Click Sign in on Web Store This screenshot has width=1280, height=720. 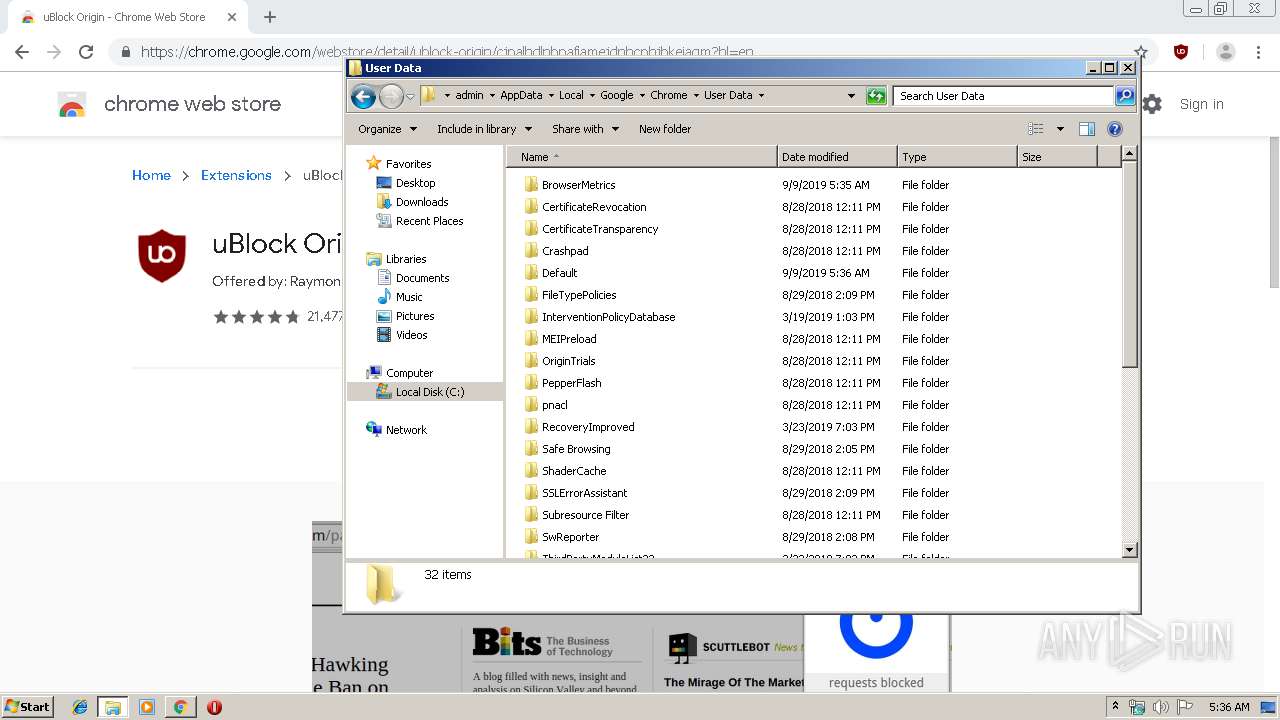tap(1201, 104)
